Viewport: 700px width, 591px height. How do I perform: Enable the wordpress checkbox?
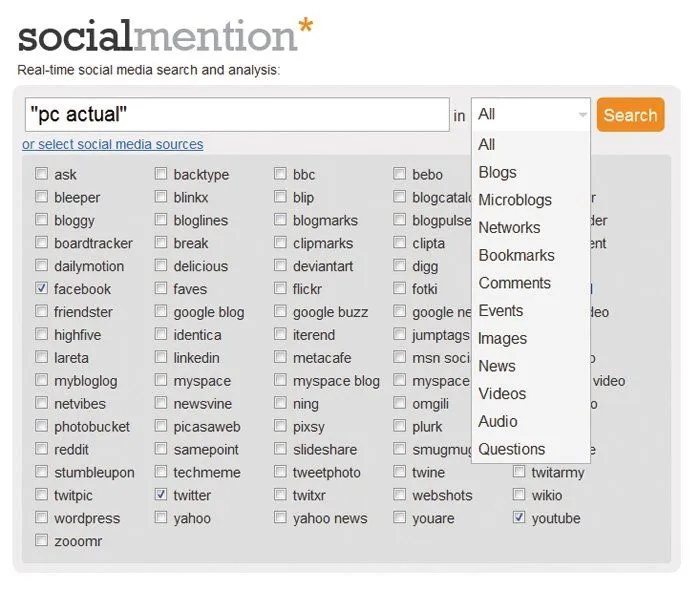click(x=42, y=518)
